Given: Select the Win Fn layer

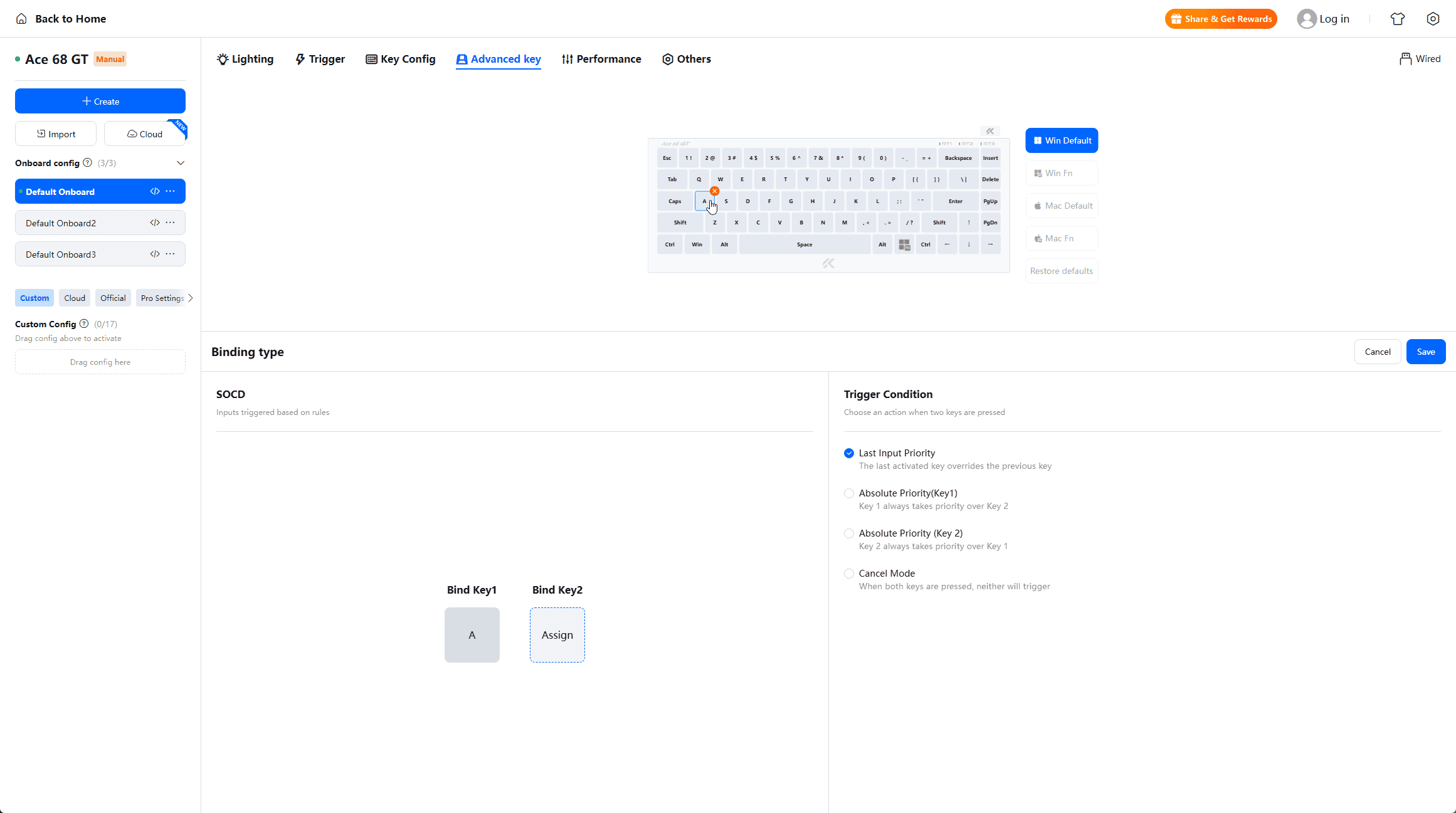Looking at the screenshot, I should tap(1062, 173).
